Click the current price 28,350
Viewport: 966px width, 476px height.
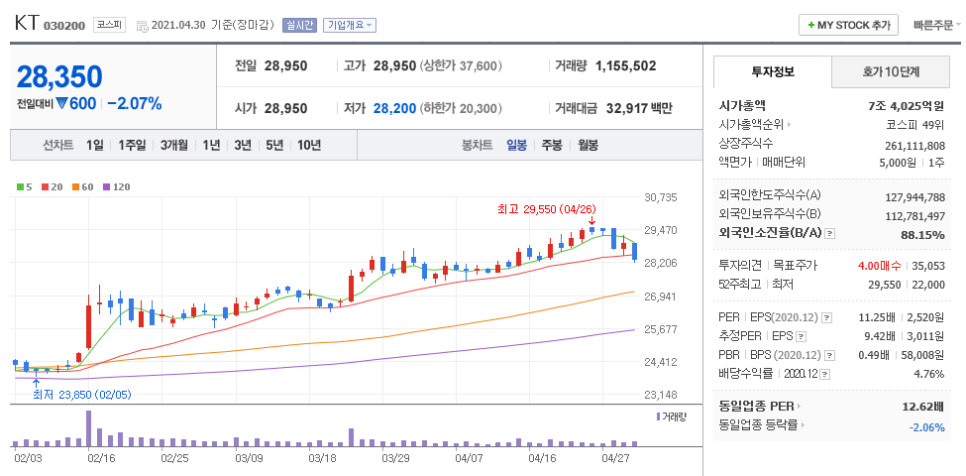[59, 76]
